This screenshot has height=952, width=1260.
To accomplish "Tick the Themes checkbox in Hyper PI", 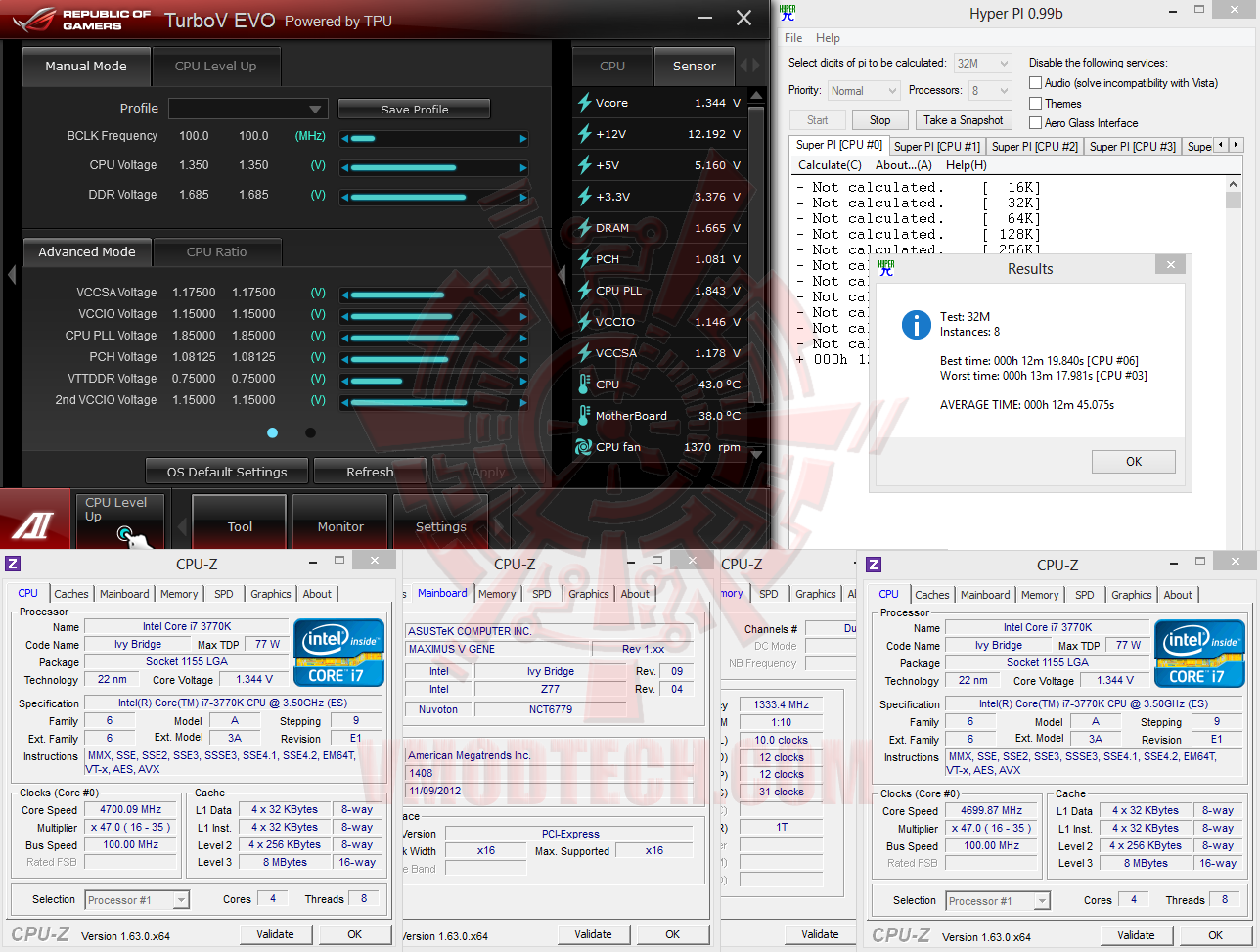I will (x=1035, y=103).
